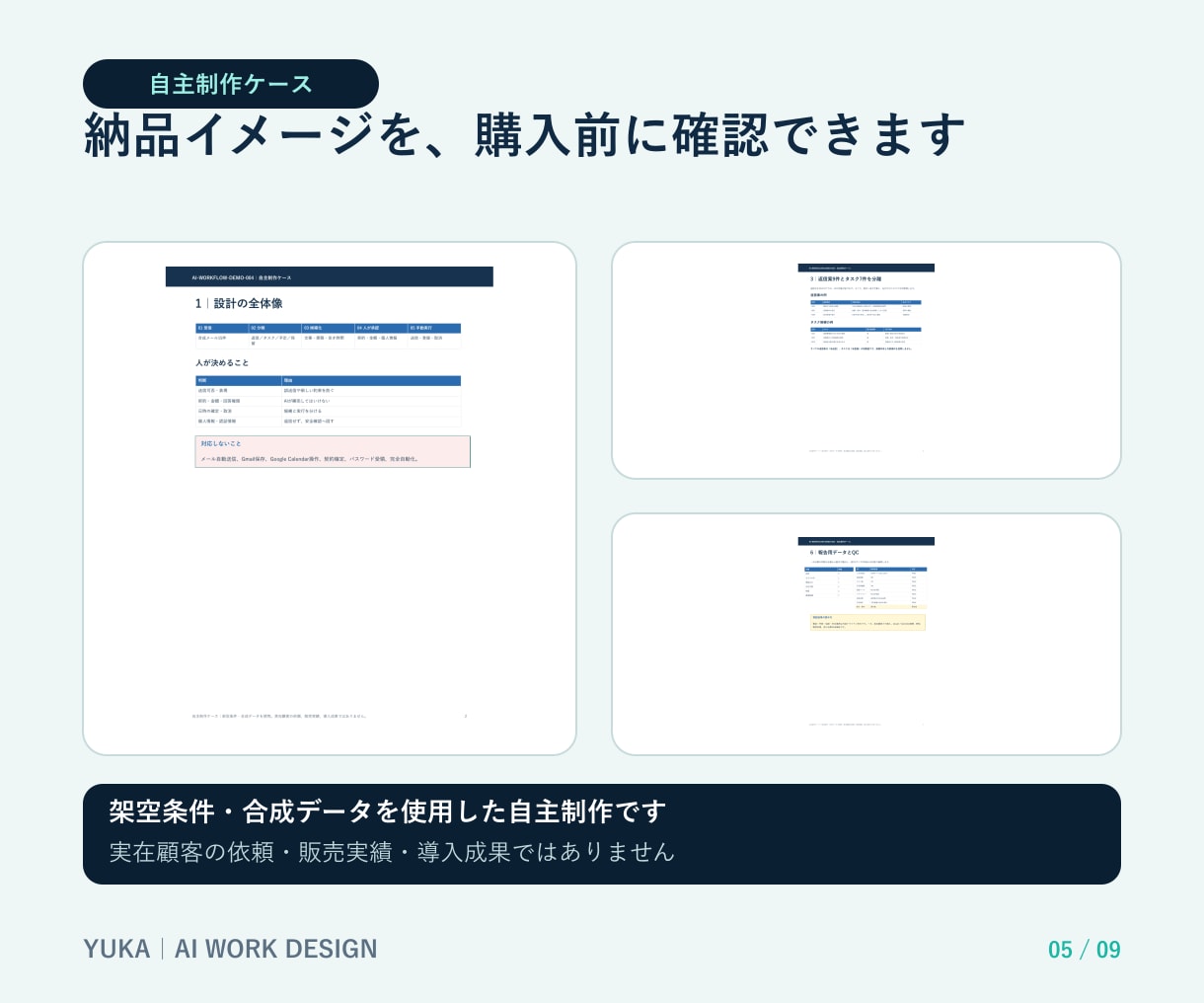1204x1003 pixels.
Task: Click the 人が決めること subheading
Action: tap(222, 363)
